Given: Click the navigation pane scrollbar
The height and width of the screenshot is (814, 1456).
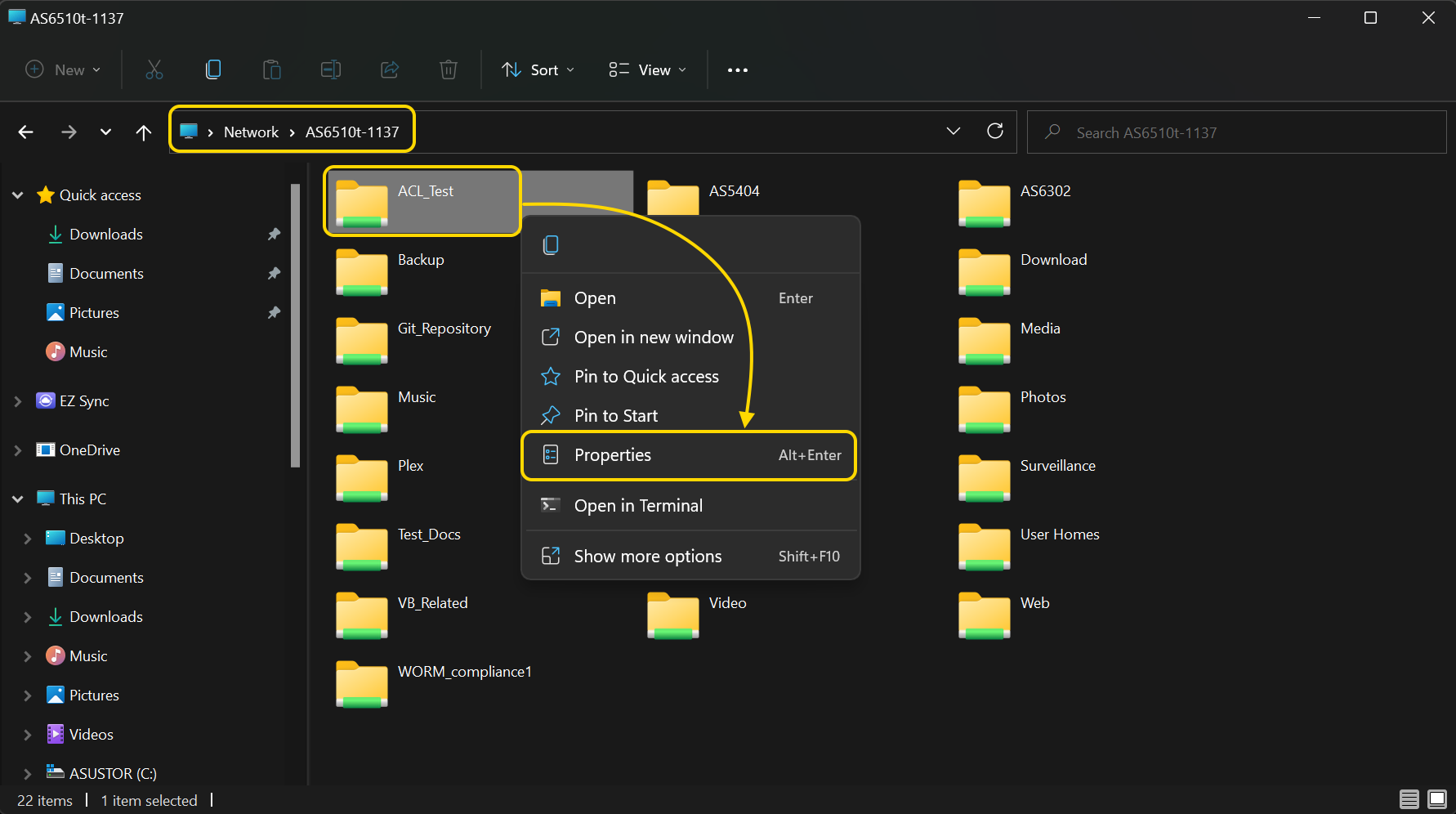Looking at the screenshot, I should point(296,327).
